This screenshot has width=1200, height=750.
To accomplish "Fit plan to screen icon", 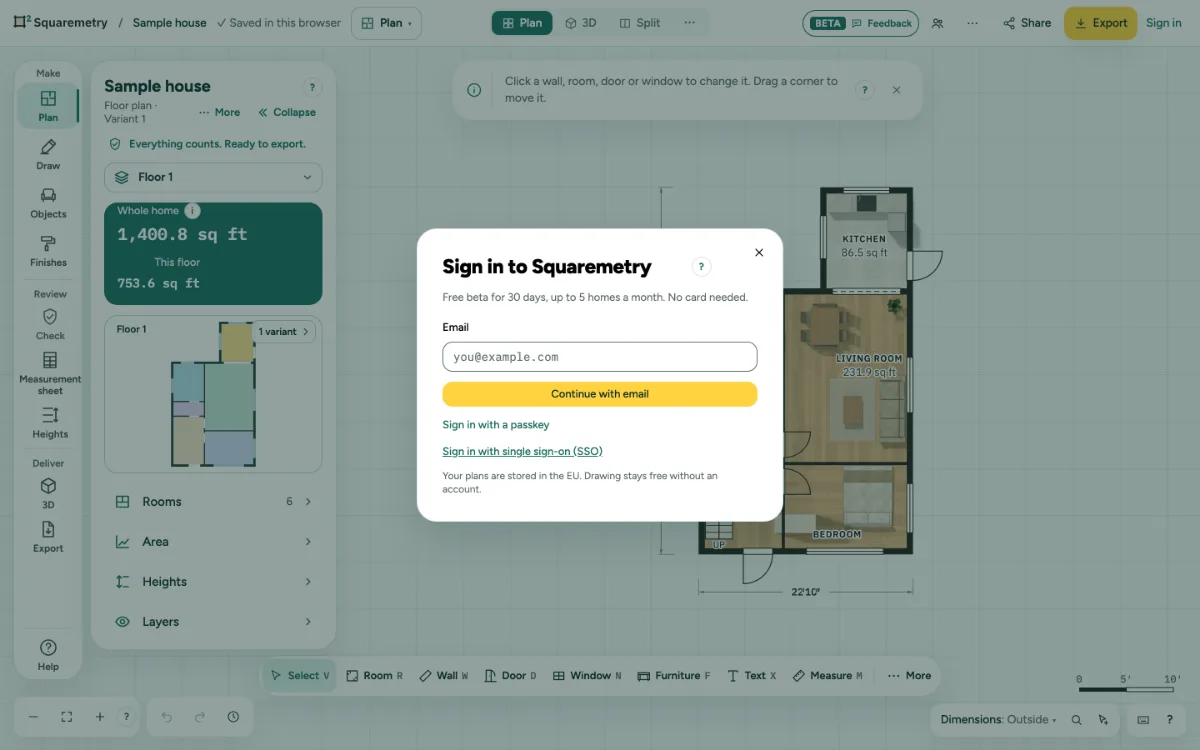I will coord(66,717).
